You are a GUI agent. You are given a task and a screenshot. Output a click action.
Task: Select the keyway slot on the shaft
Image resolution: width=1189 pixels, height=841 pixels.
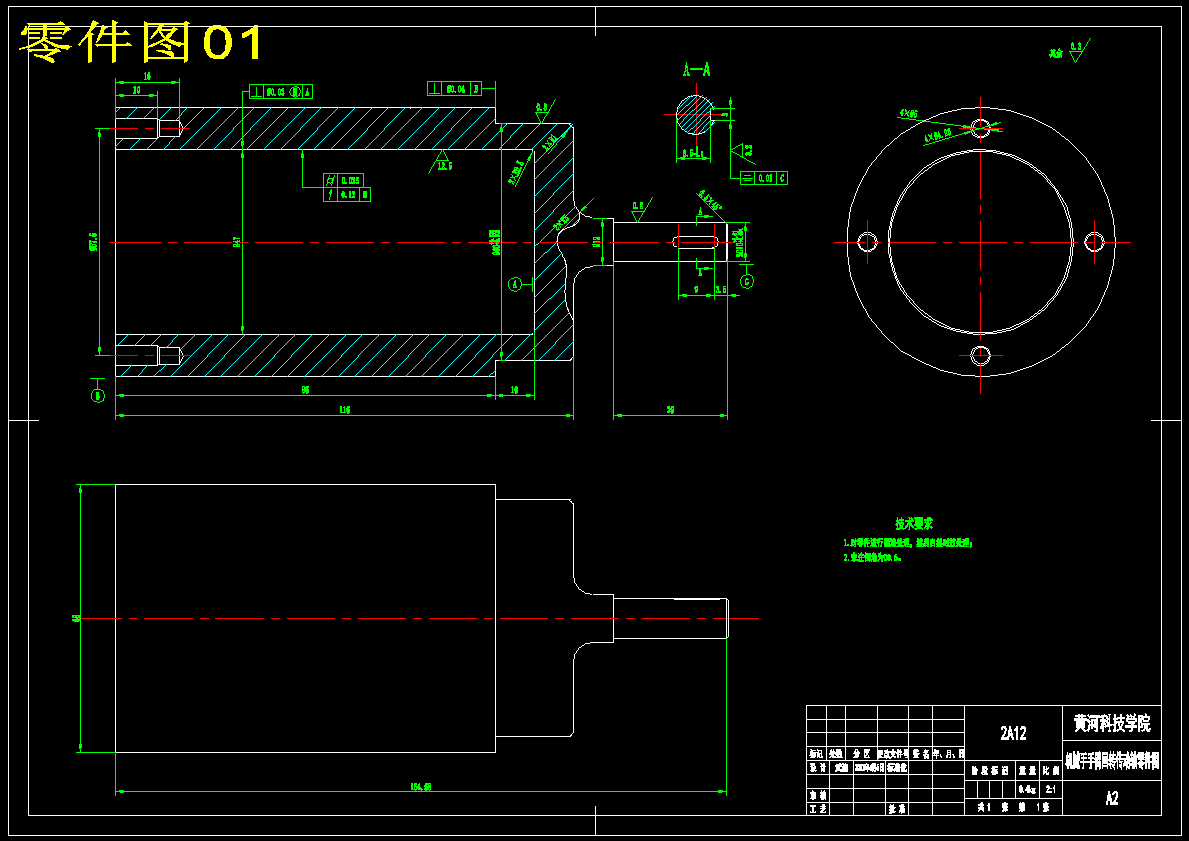pyautogui.click(x=695, y=242)
